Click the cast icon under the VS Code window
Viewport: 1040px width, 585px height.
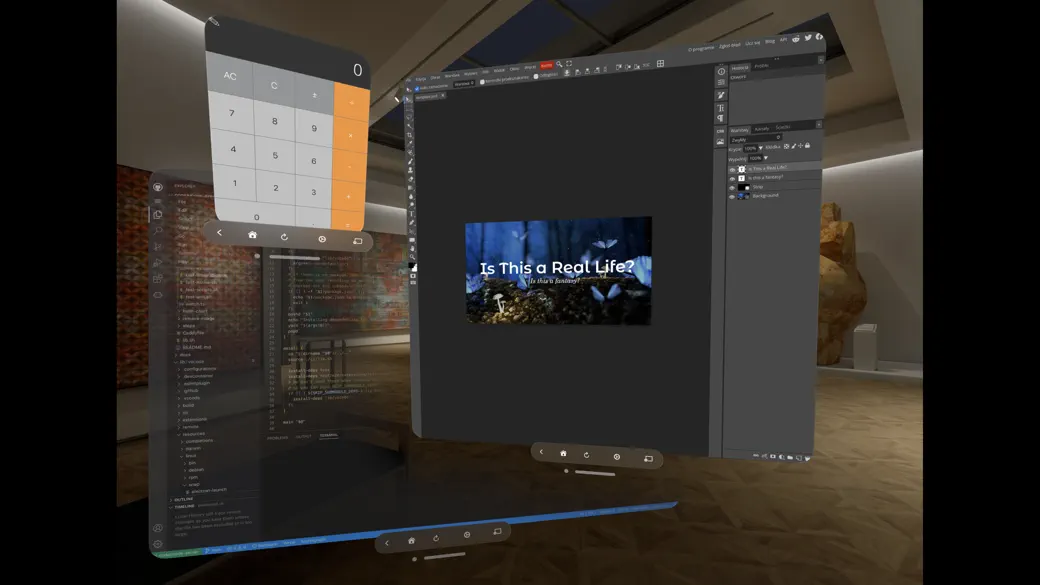pyautogui.click(x=497, y=531)
